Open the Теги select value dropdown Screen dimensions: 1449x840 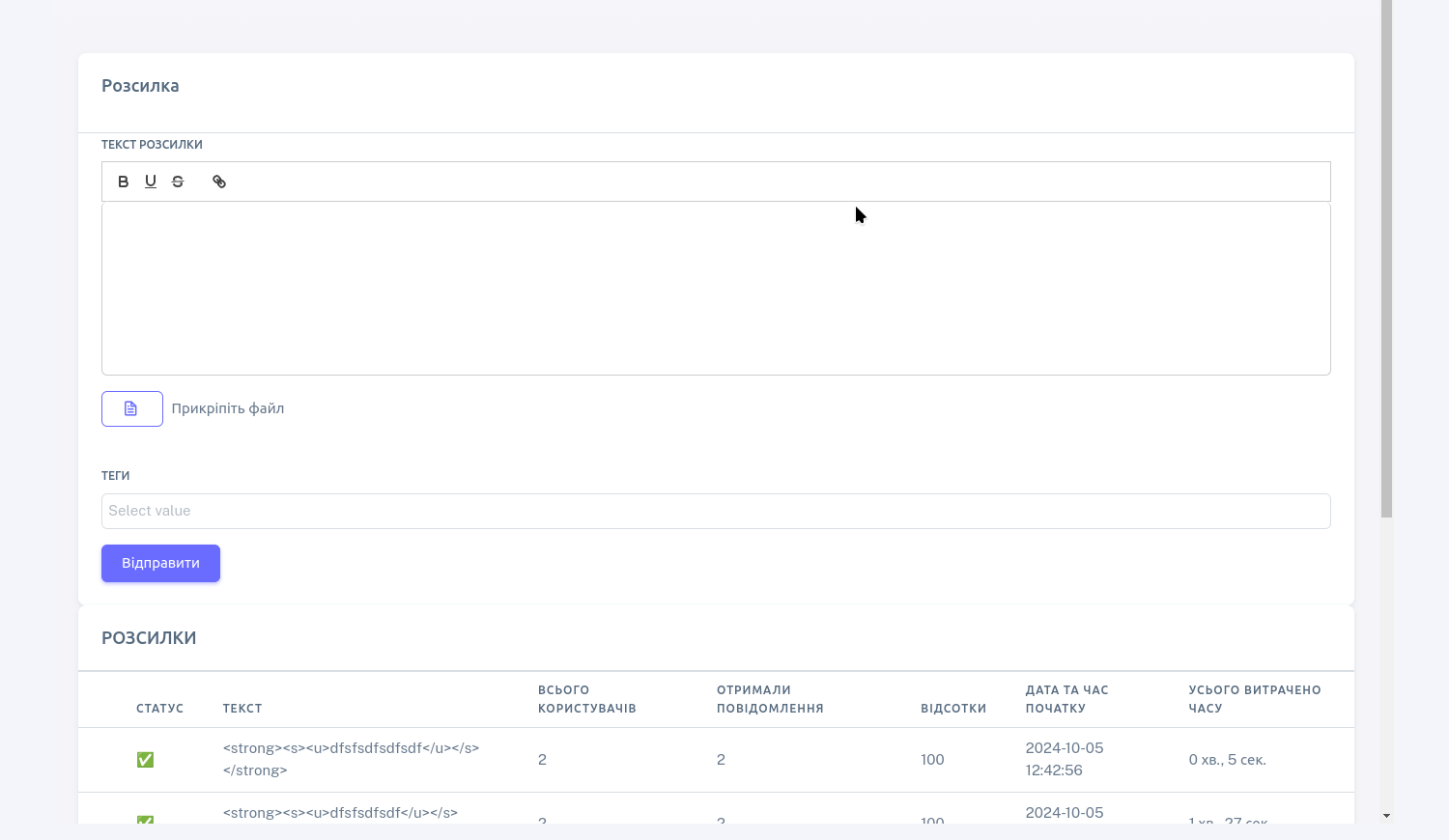point(715,511)
